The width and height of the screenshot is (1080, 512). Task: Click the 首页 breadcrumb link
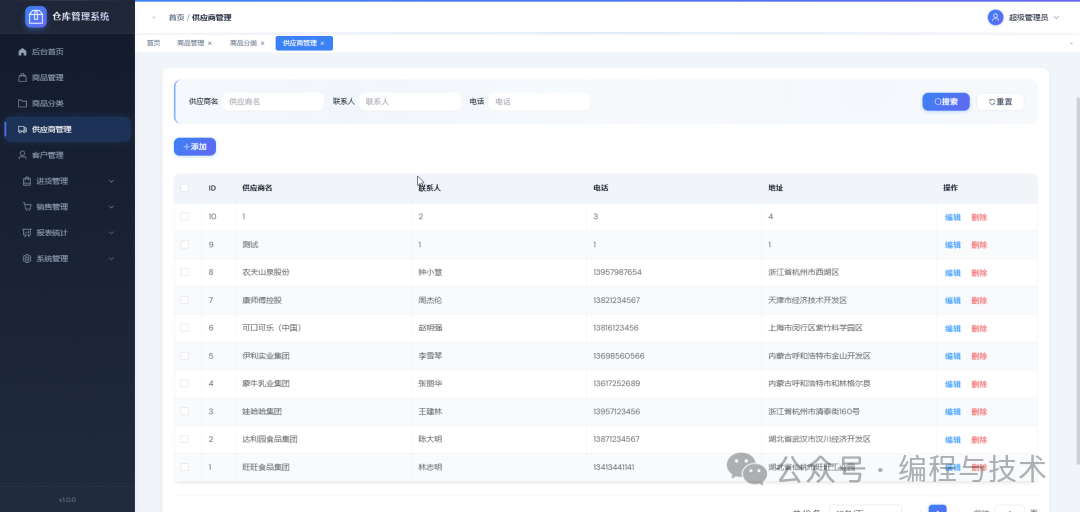pos(176,17)
